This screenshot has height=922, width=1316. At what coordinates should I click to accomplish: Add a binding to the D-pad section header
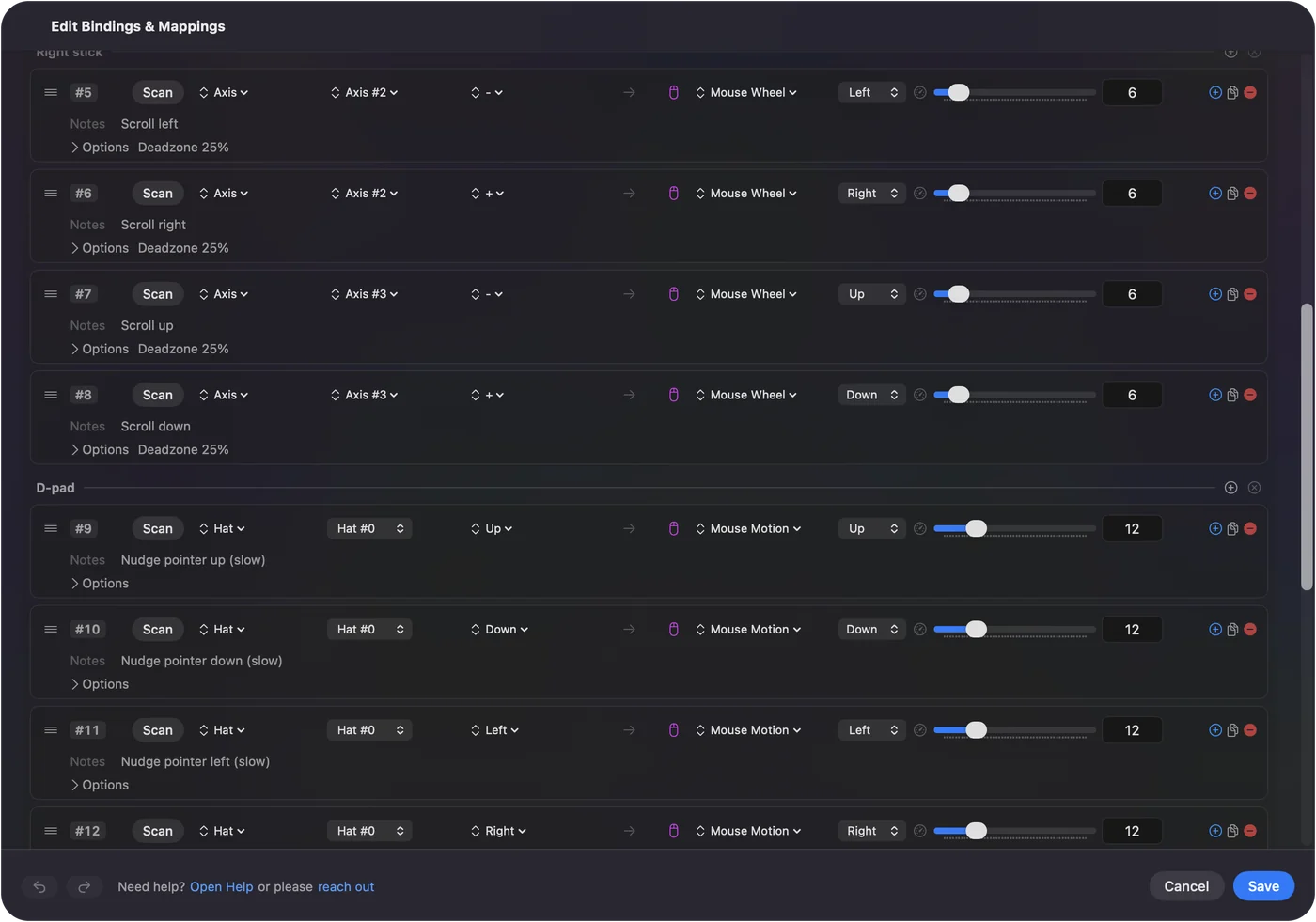1231,488
